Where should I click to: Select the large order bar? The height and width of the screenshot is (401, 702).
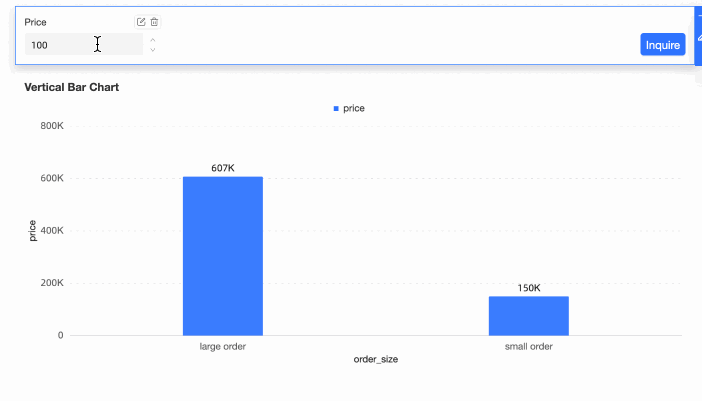coord(223,256)
